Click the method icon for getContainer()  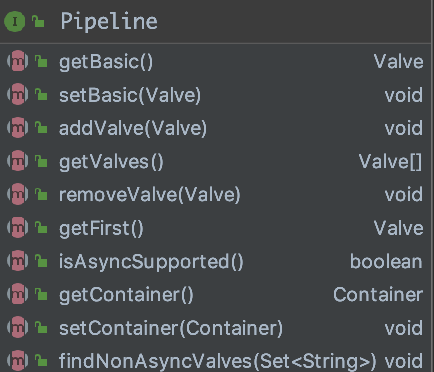(x=18, y=294)
